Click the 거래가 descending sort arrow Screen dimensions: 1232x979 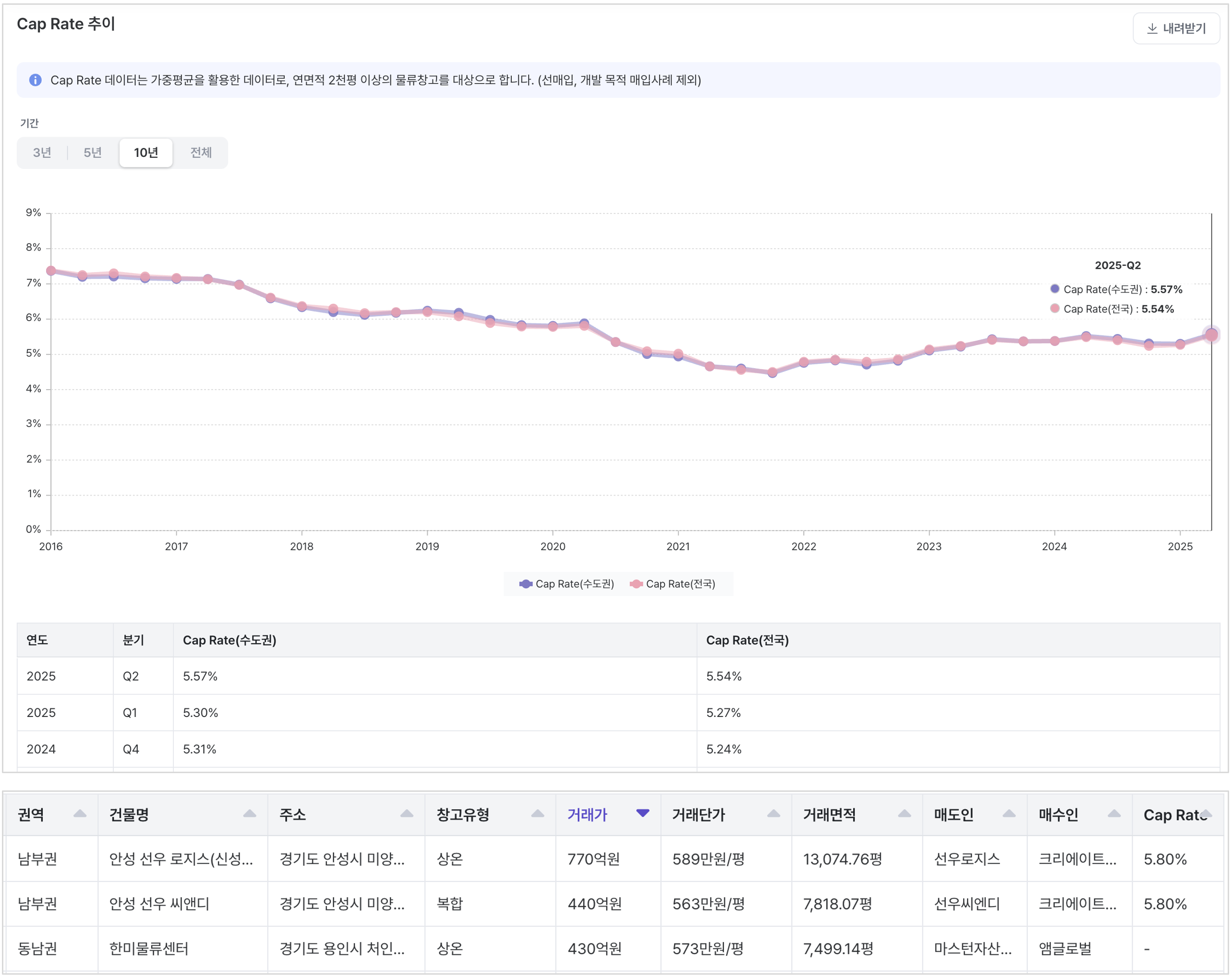click(x=643, y=813)
